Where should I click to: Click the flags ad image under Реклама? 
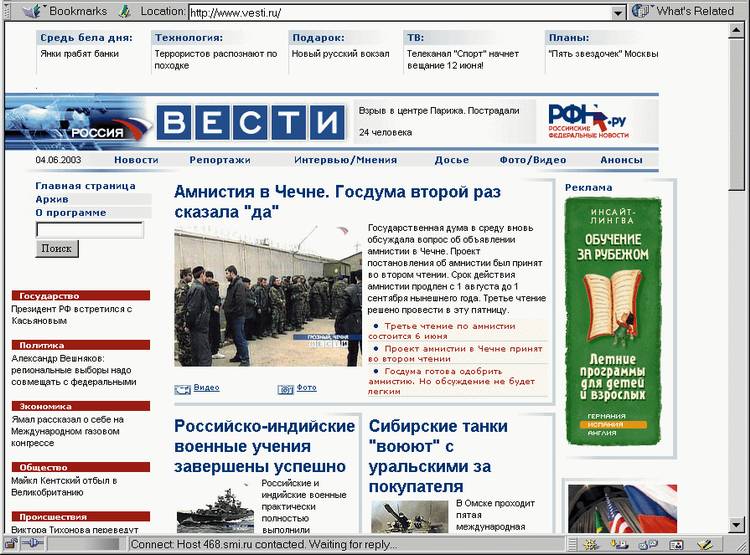click(622, 509)
